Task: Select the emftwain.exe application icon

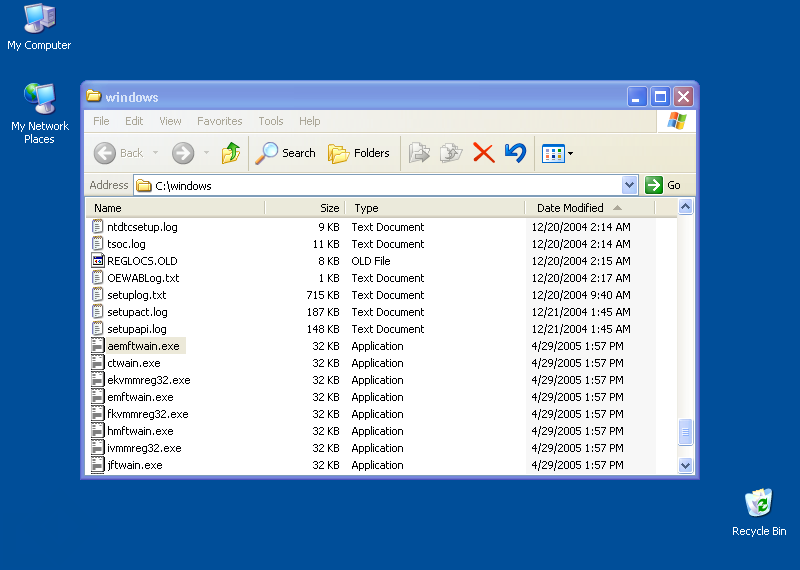Action: tap(97, 396)
